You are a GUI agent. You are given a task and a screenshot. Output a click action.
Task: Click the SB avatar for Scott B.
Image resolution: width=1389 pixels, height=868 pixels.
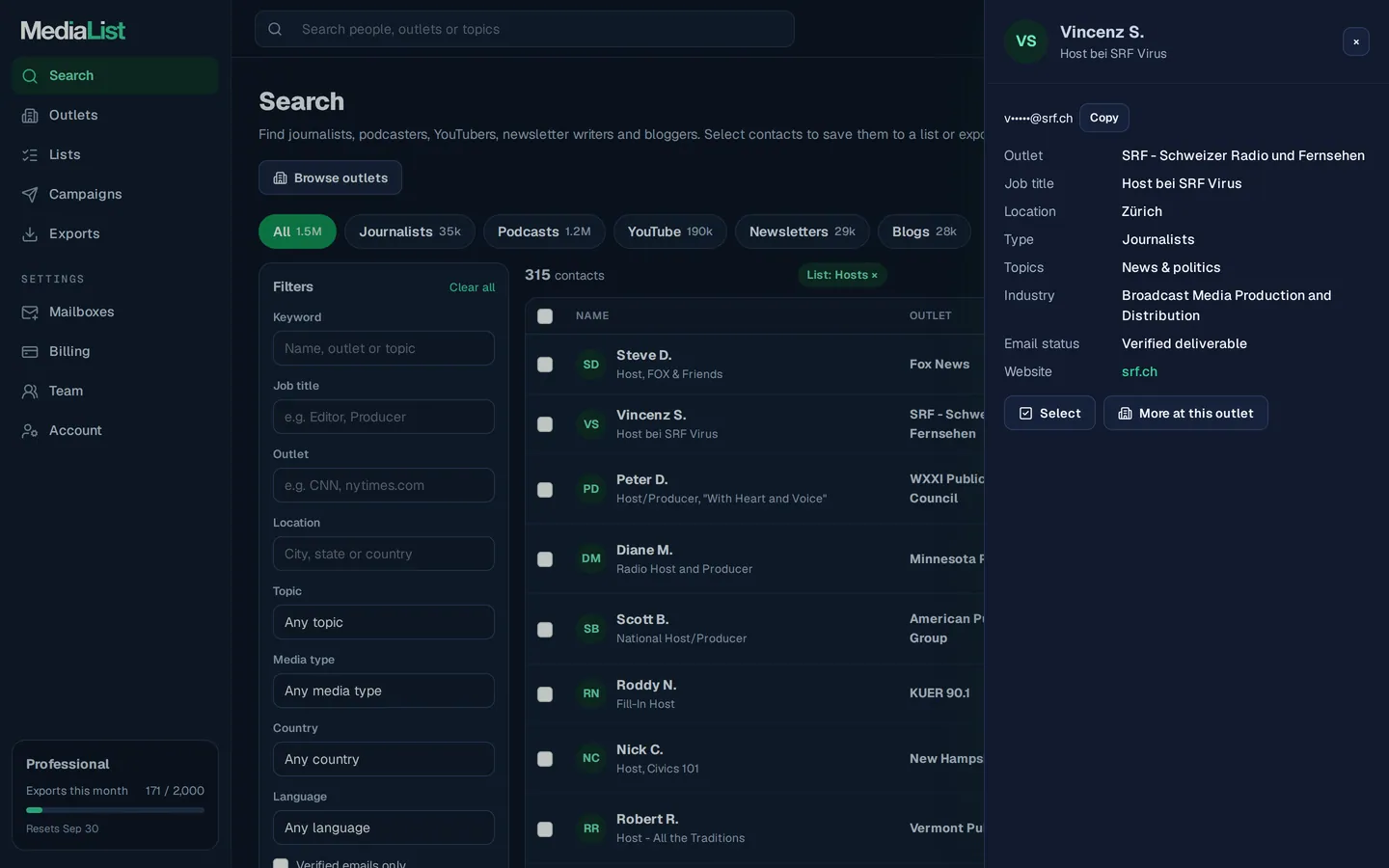(x=591, y=629)
